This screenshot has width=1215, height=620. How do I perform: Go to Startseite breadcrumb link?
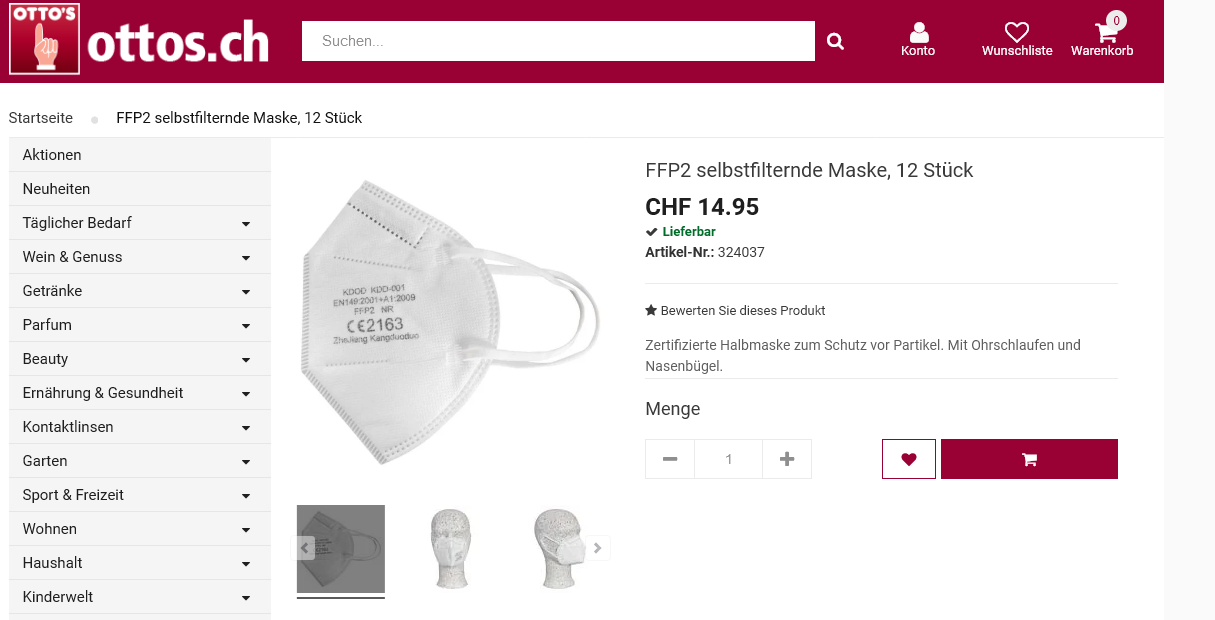41,118
